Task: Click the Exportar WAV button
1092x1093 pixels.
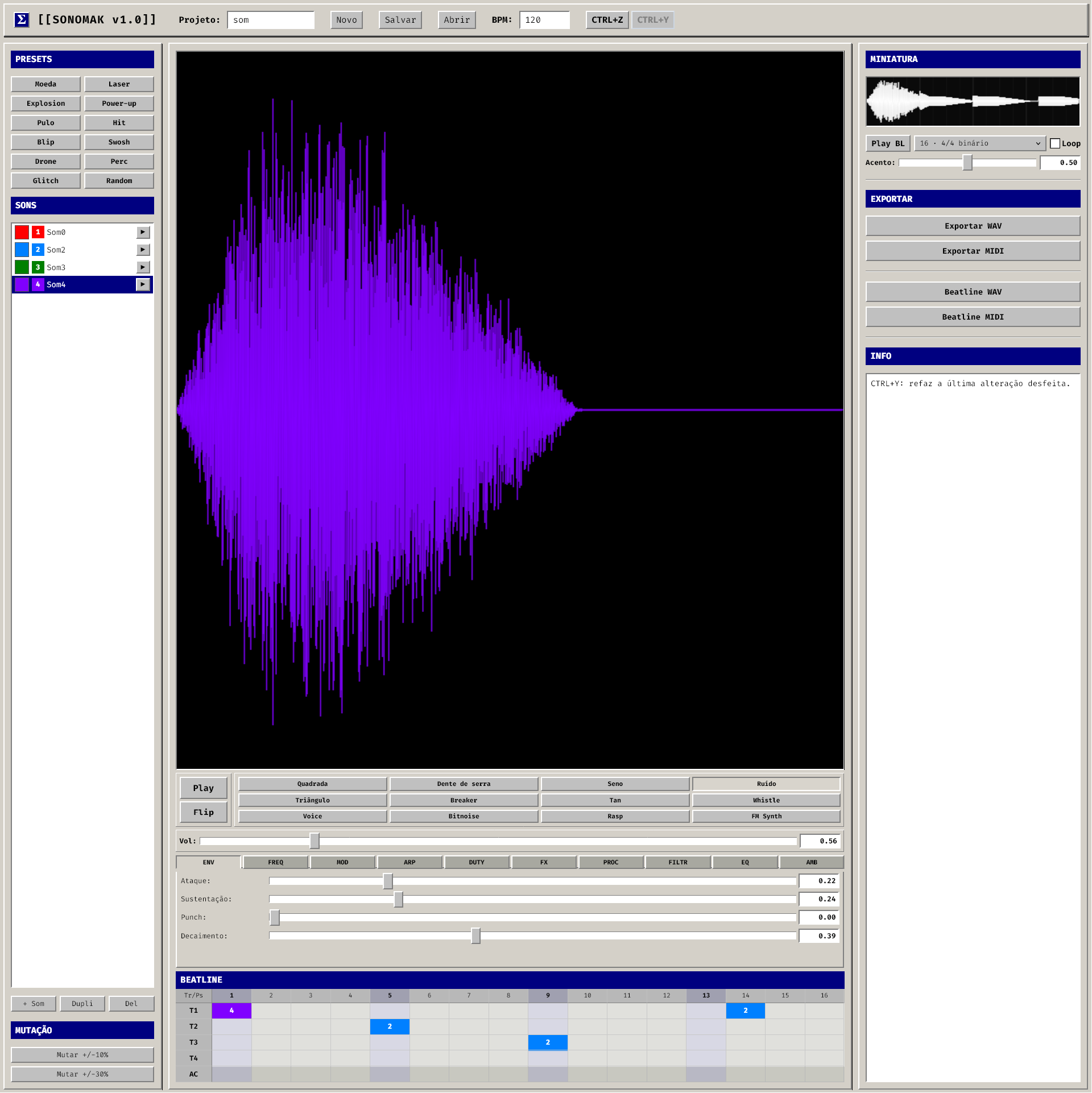Action: (x=973, y=226)
